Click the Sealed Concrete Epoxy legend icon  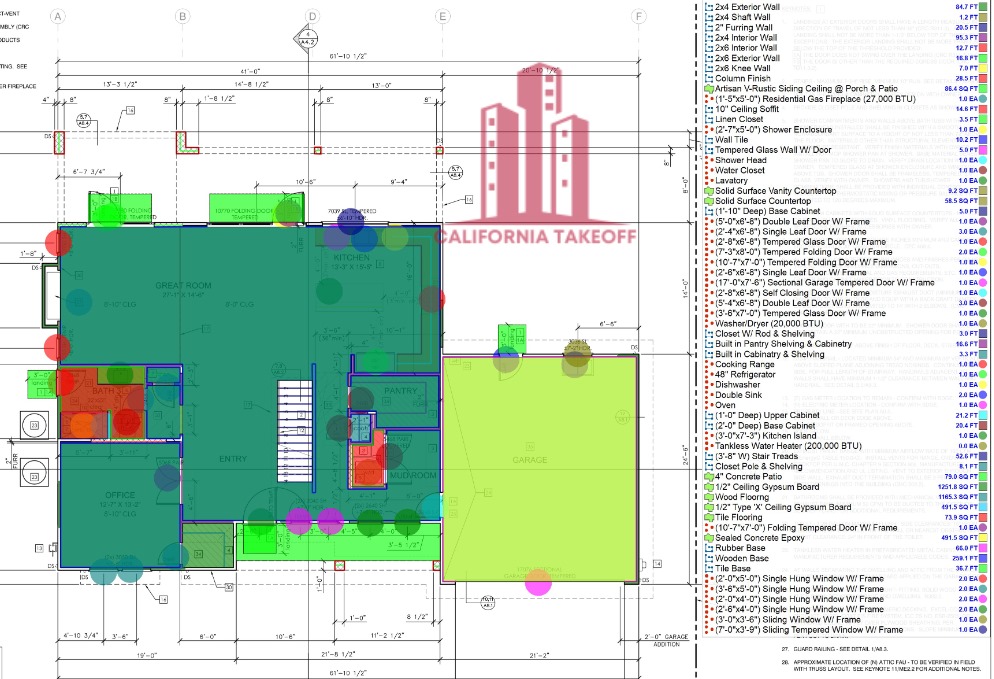(x=708, y=538)
